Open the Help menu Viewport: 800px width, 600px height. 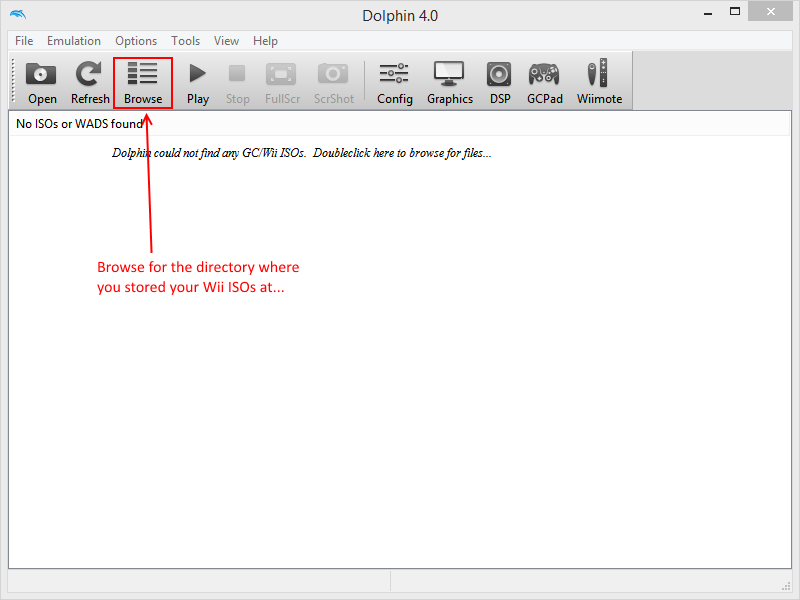(265, 41)
